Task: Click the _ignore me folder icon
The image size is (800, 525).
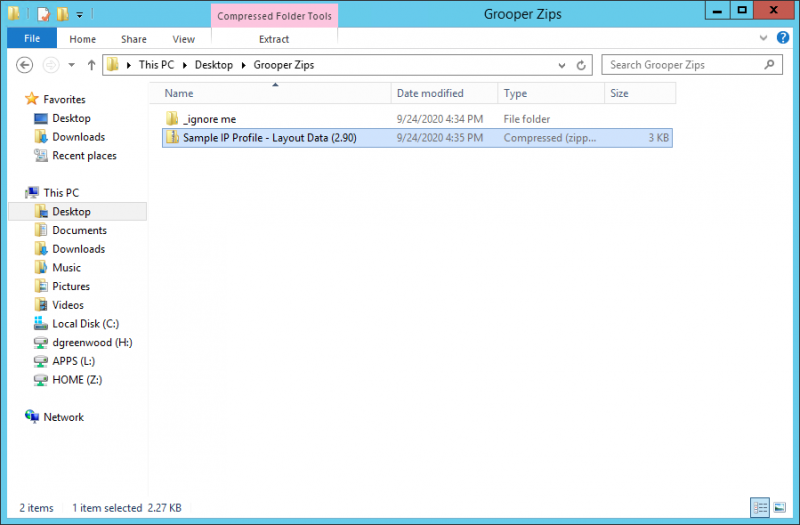Action: (172, 119)
